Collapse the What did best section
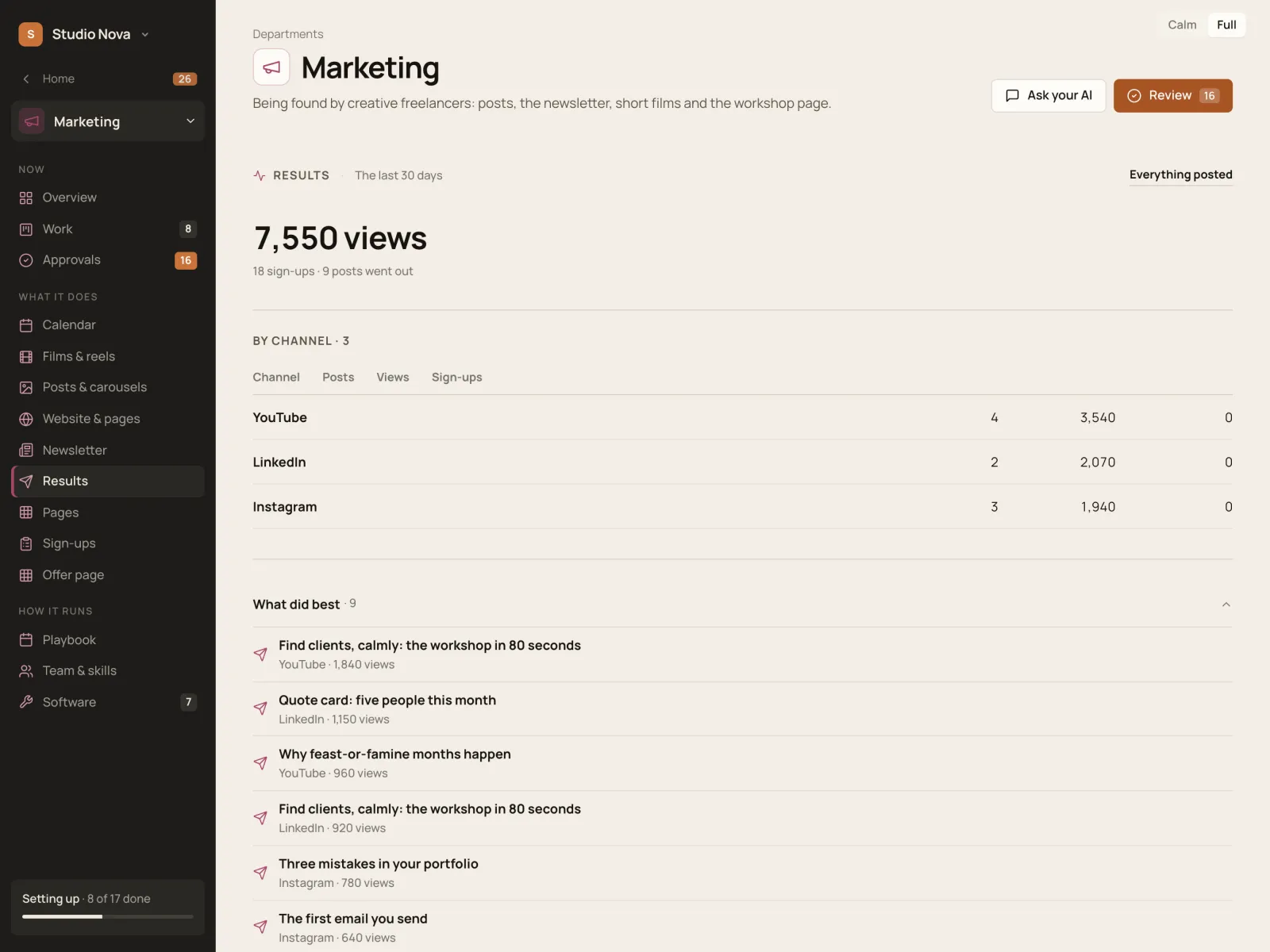 click(x=1226, y=605)
